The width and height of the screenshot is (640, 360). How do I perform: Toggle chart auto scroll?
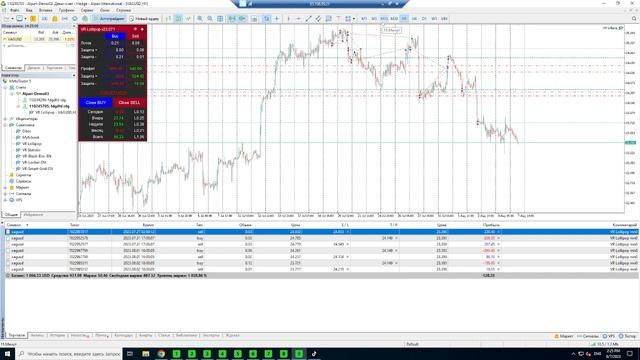click(x=231, y=18)
